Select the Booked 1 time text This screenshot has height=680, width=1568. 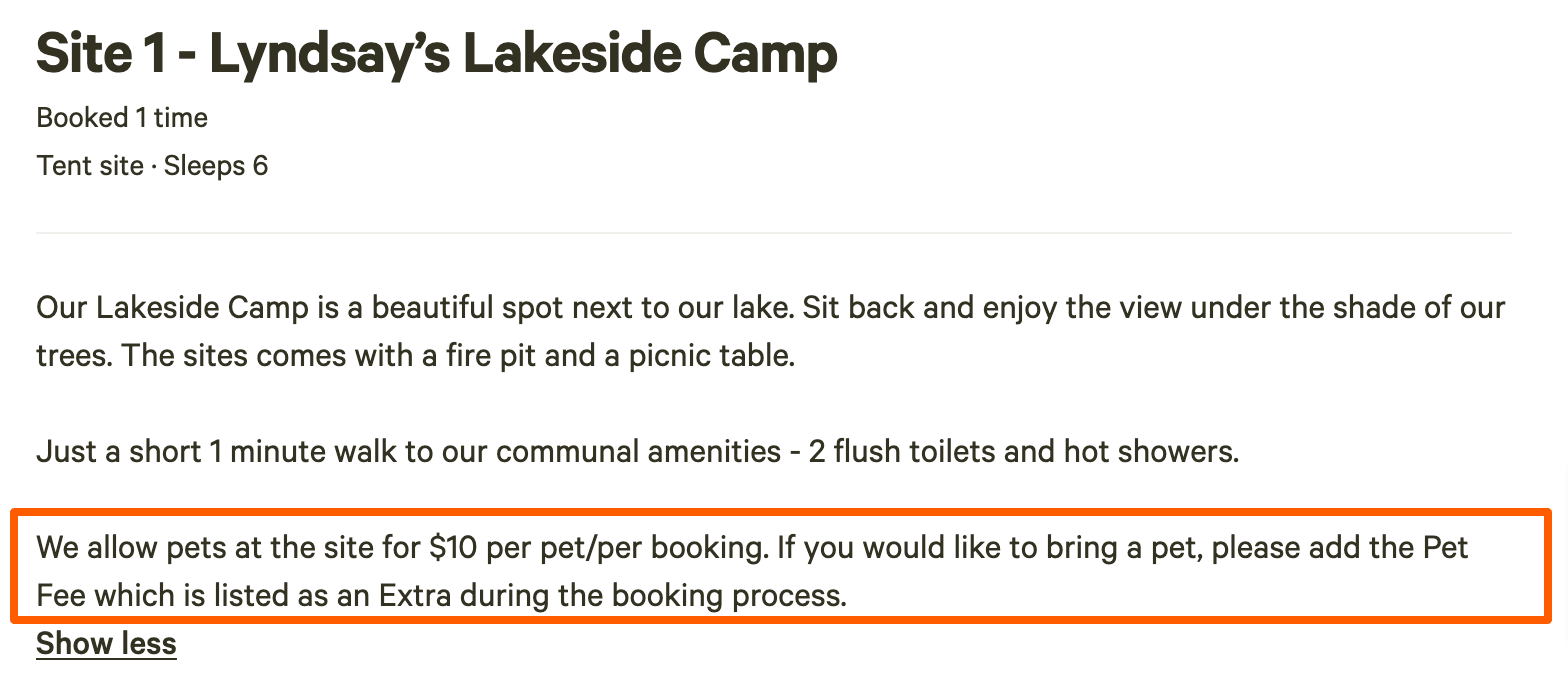(x=122, y=118)
